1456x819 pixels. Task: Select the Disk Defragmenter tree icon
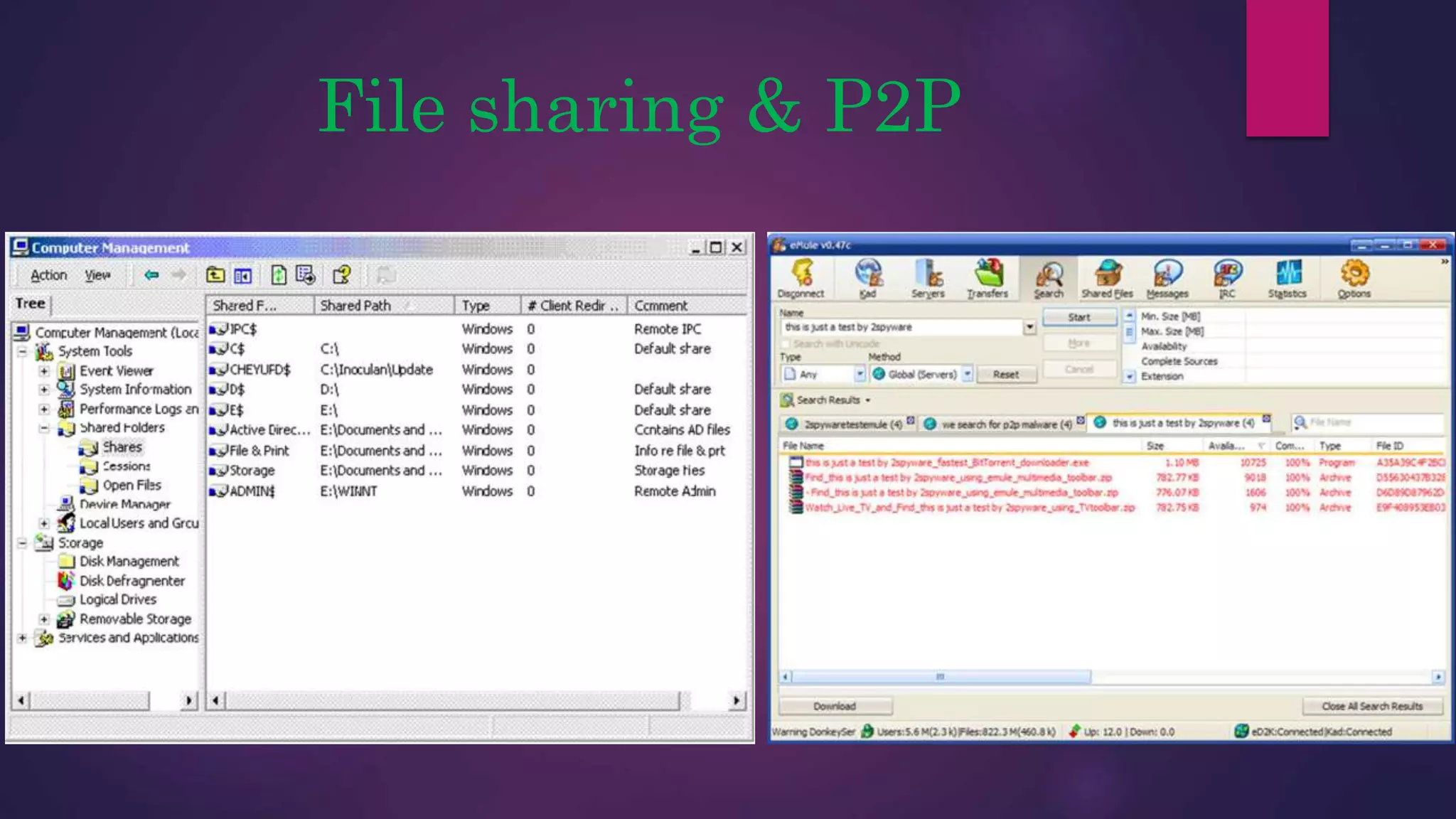click(x=66, y=581)
